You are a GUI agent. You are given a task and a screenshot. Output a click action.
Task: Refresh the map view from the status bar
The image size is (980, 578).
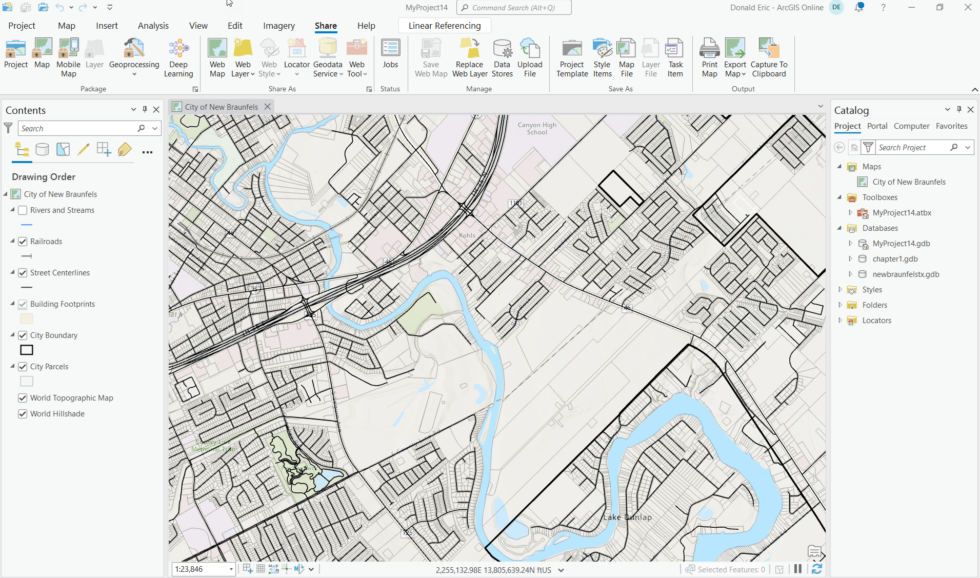pyautogui.click(x=817, y=567)
